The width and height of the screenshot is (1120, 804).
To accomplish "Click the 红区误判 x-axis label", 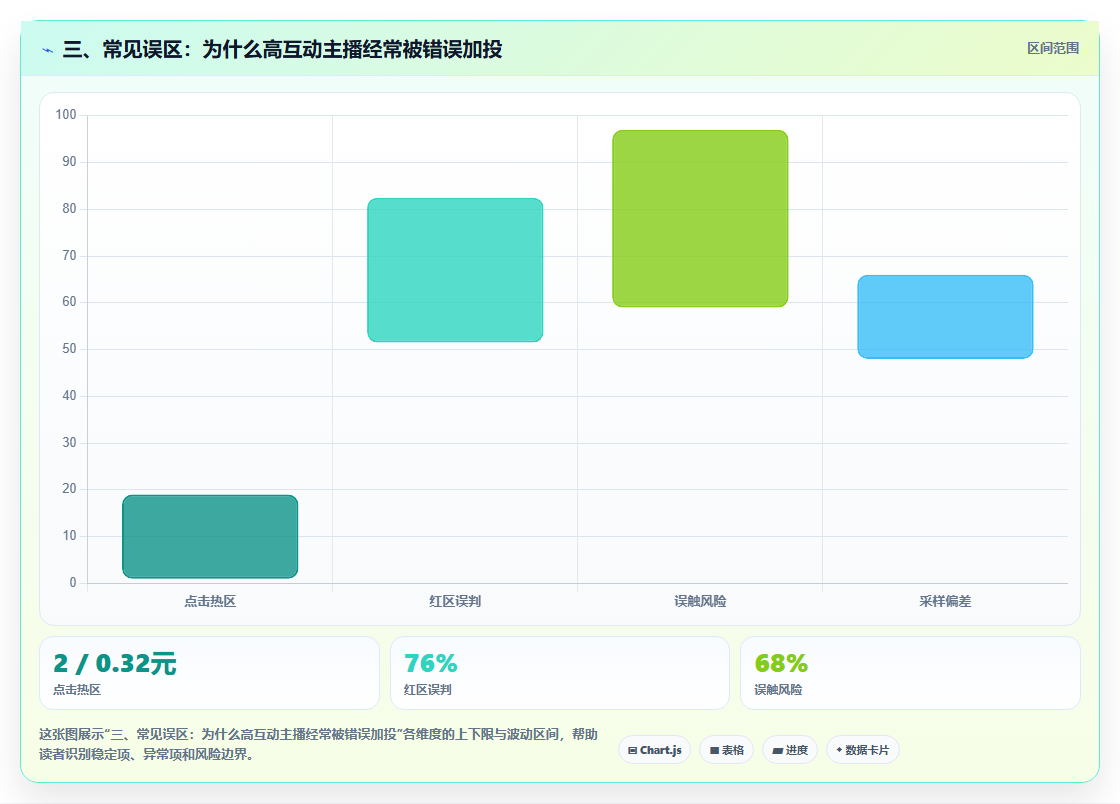I will click(455, 601).
